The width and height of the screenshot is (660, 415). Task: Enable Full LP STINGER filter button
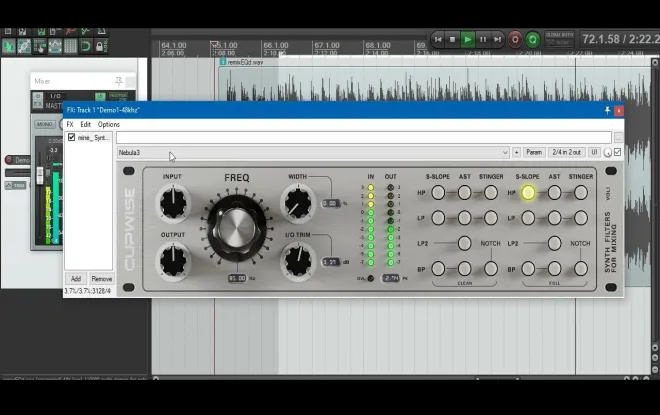click(581, 218)
